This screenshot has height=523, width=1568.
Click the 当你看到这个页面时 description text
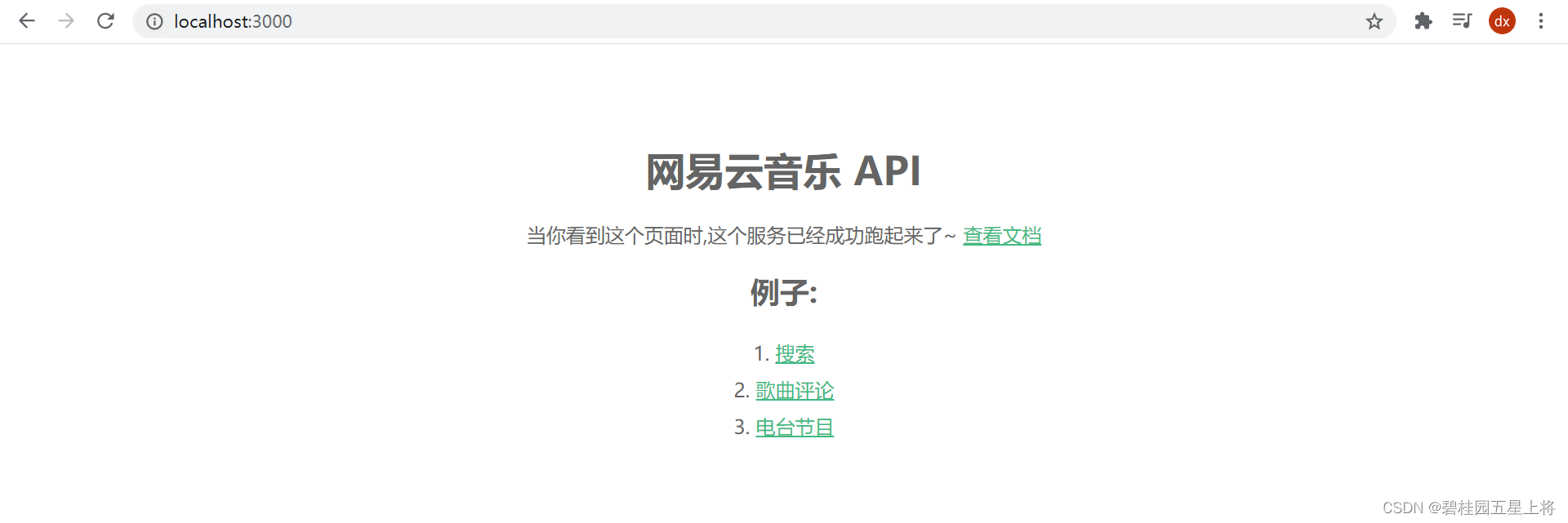[742, 236]
